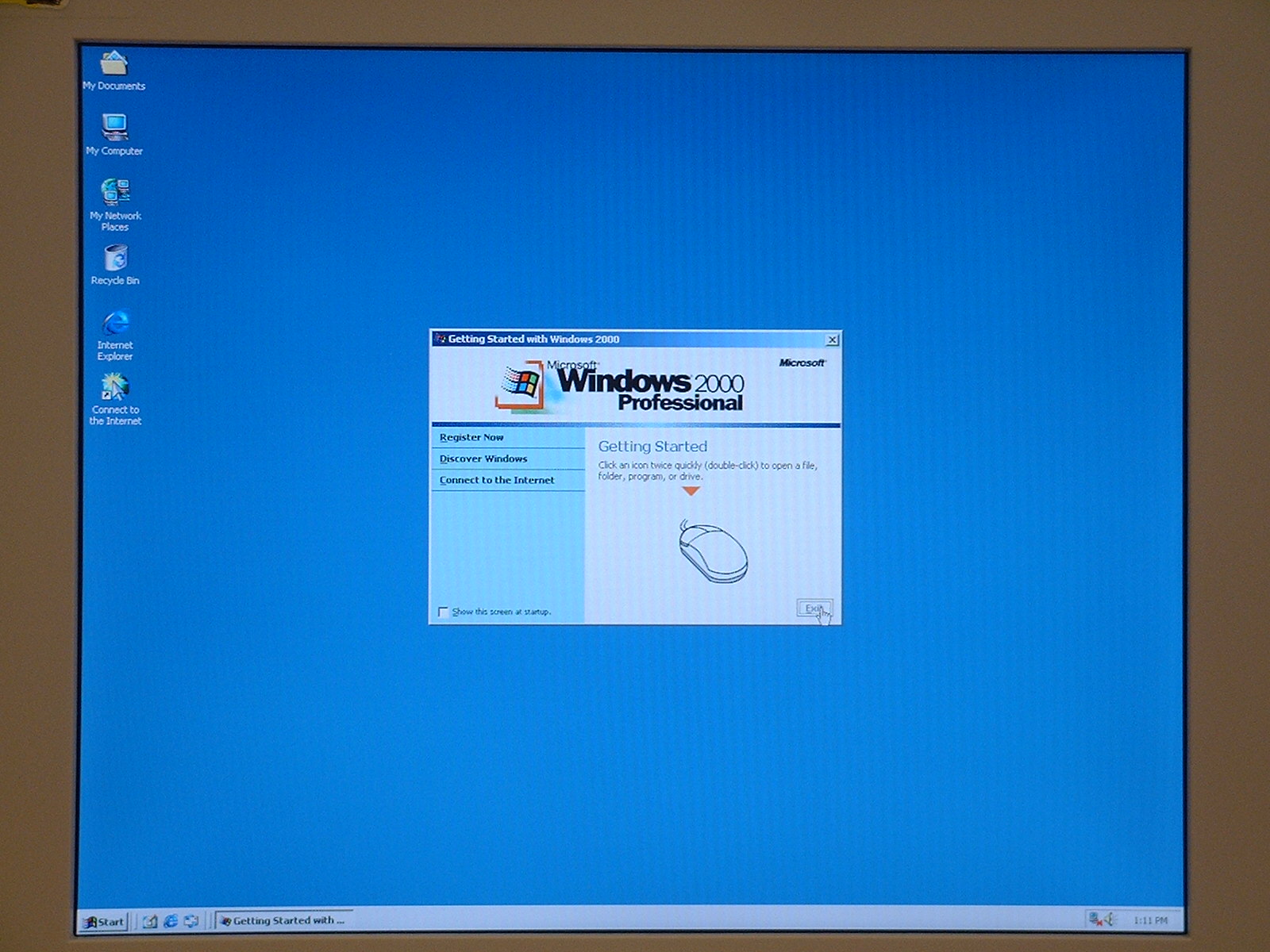1270x952 pixels.
Task: Click the system clock showing 1:11 PM
Action: [x=1150, y=920]
